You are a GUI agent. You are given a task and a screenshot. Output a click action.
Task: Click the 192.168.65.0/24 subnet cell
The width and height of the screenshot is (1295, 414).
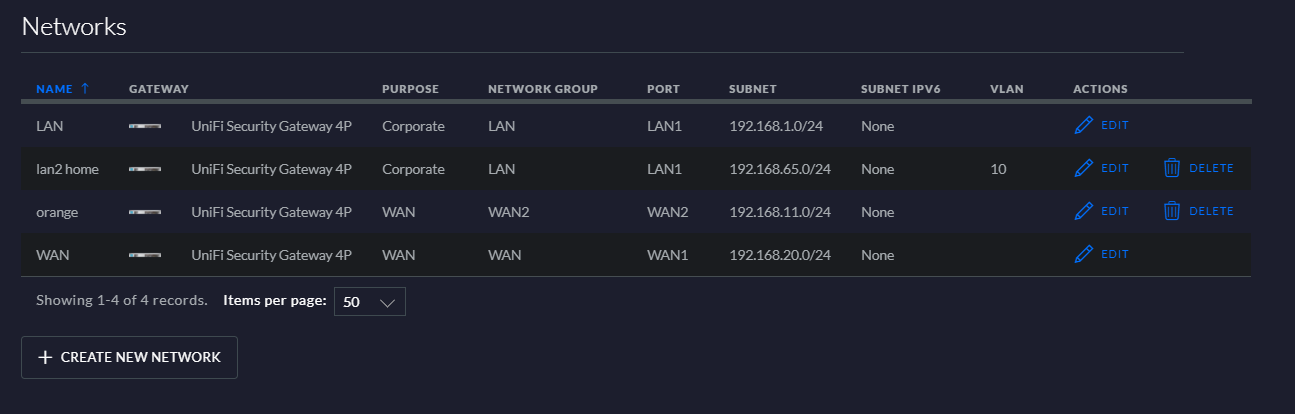coord(780,169)
